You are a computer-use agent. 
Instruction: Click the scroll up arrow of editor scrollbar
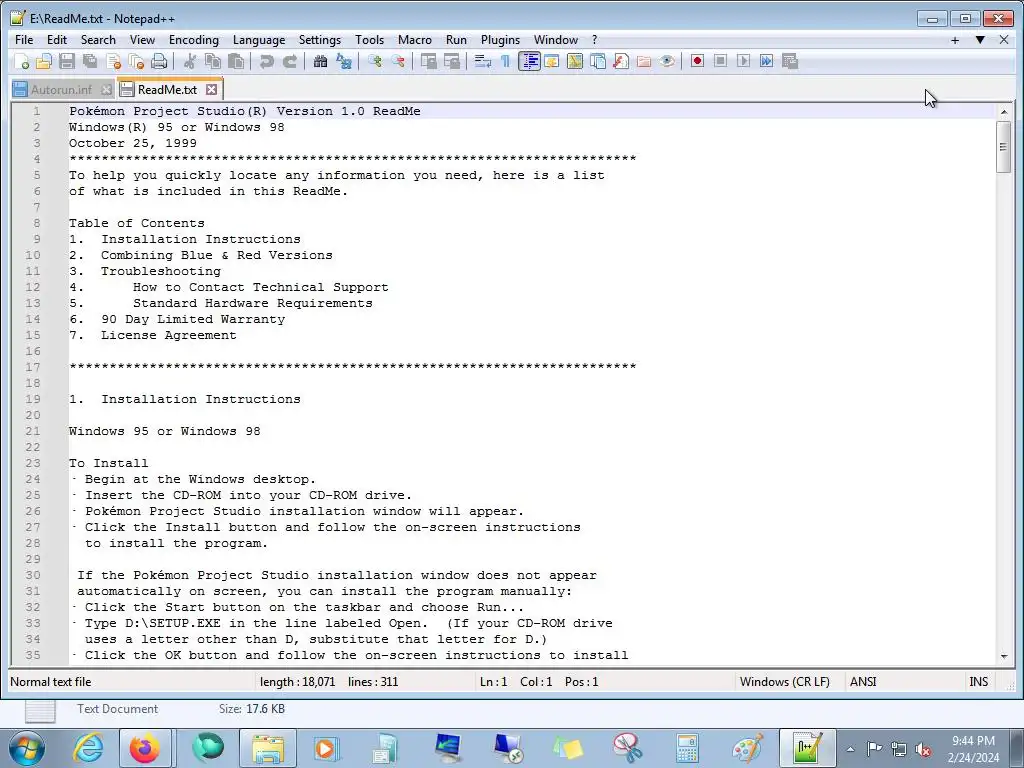click(x=1004, y=112)
